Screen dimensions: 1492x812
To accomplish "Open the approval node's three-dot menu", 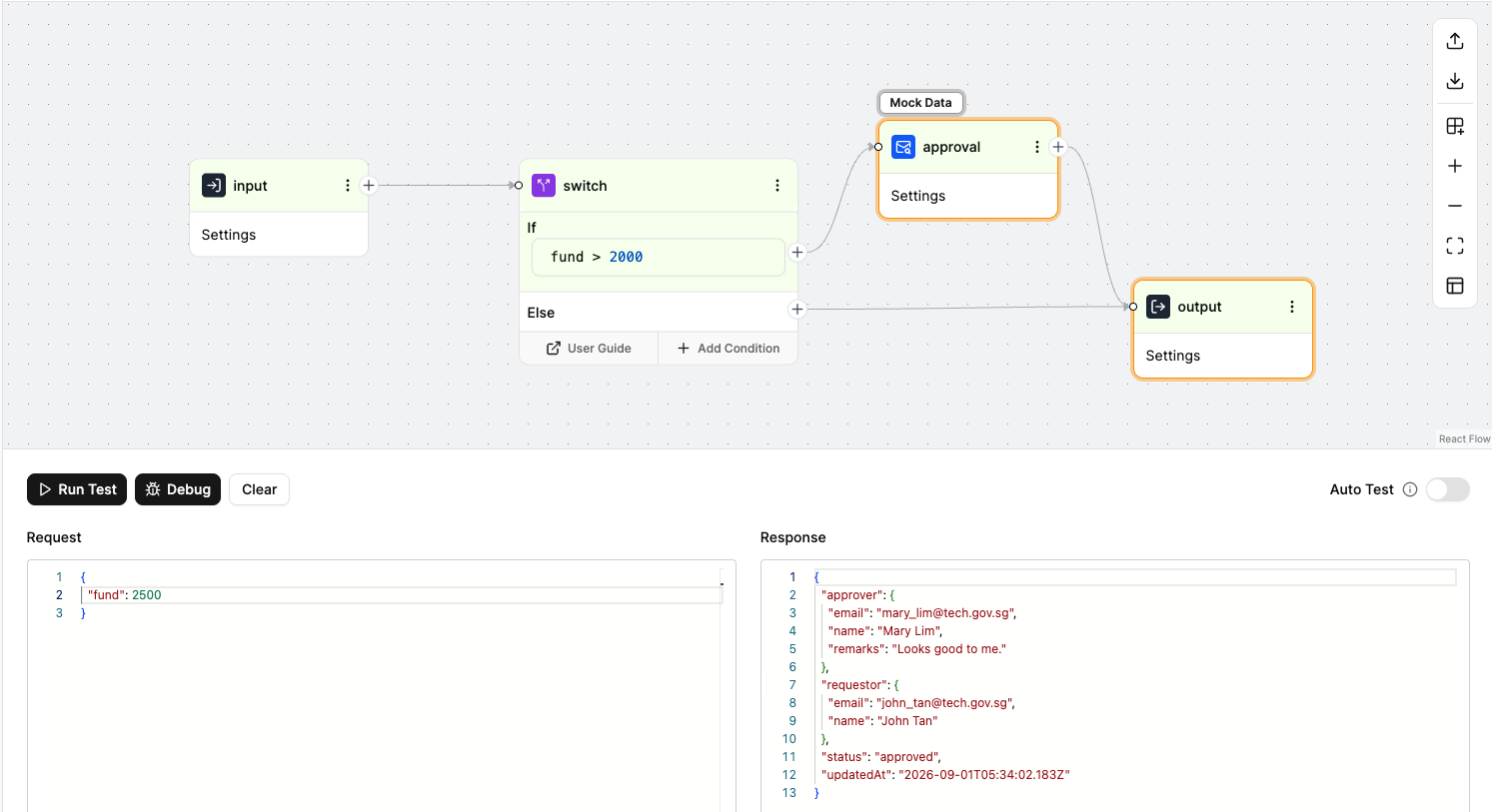I will pos(1037,147).
